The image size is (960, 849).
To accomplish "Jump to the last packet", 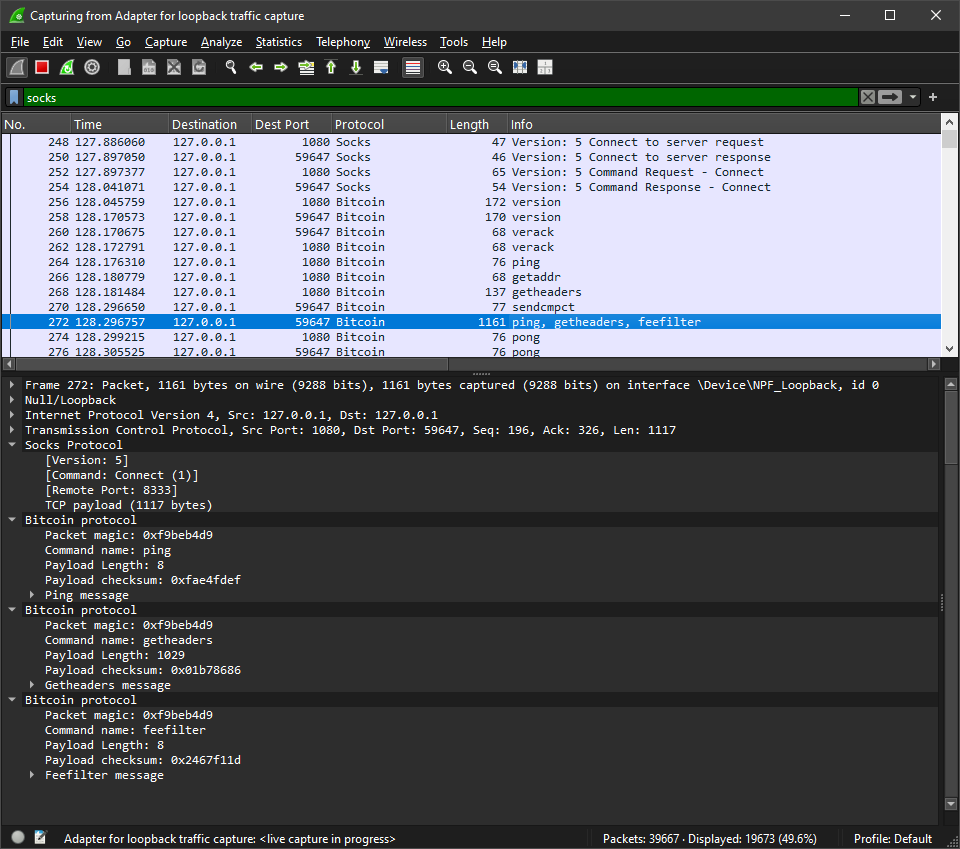I will [x=356, y=67].
